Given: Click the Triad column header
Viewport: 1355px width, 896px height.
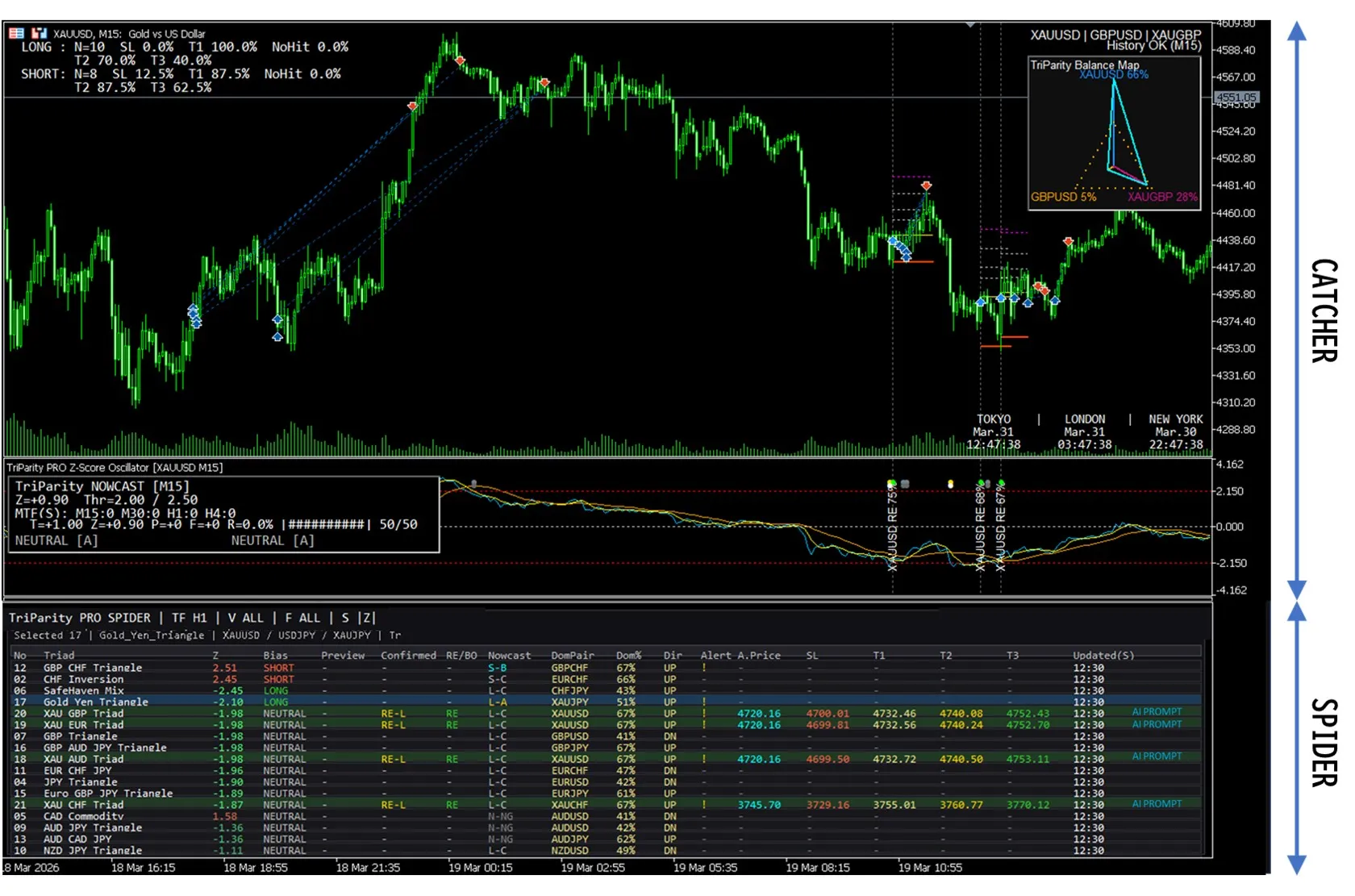Looking at the screenshot, I should pyautogui.click(x=59, y=656).
